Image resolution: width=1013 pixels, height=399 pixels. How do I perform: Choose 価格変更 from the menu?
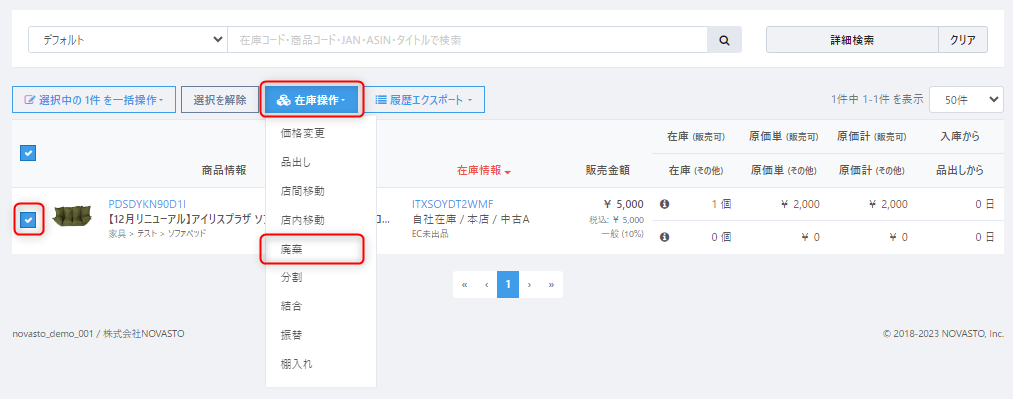tap(302, 134)
